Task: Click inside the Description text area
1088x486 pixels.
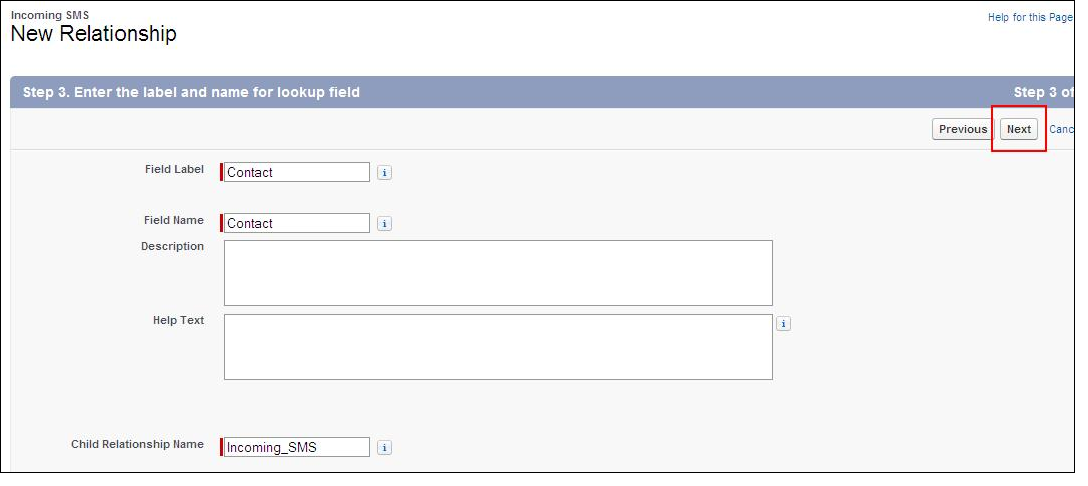Action: pos(498,273)
